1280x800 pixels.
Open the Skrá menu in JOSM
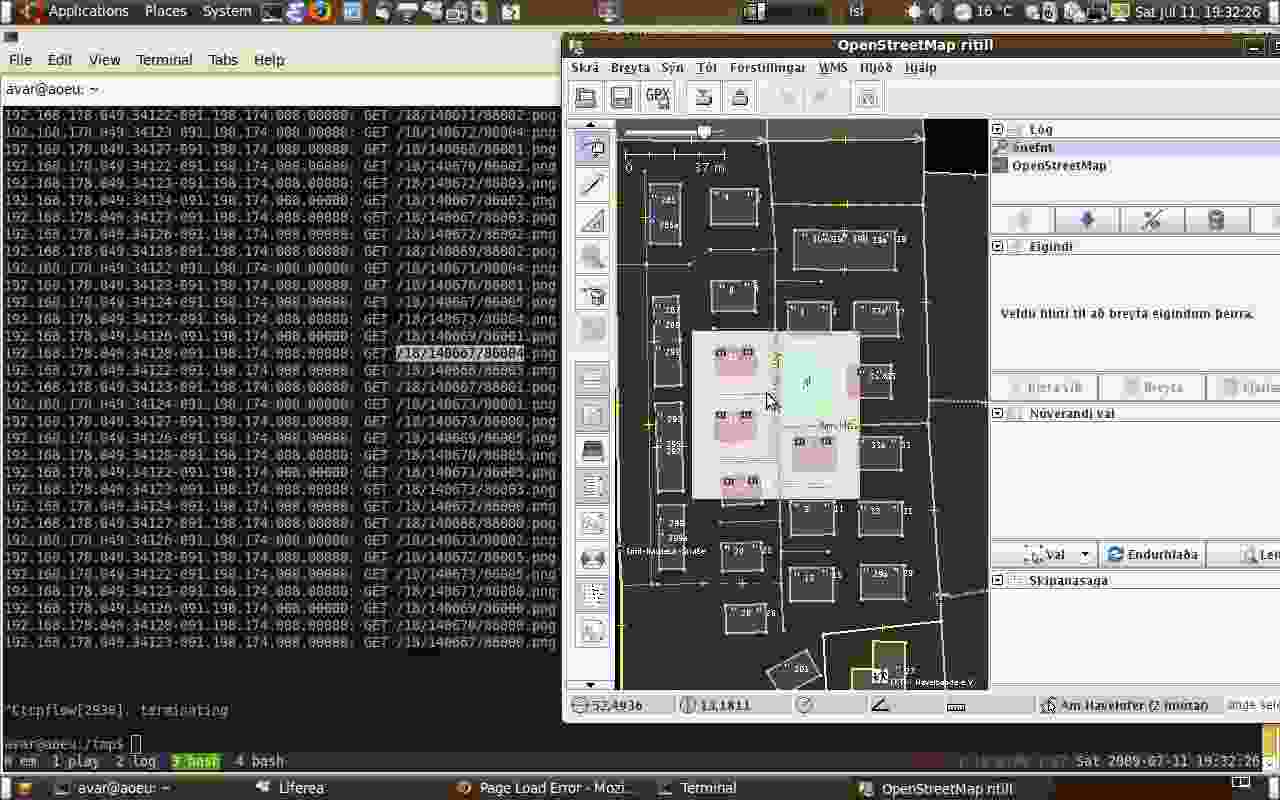(584, 68)
